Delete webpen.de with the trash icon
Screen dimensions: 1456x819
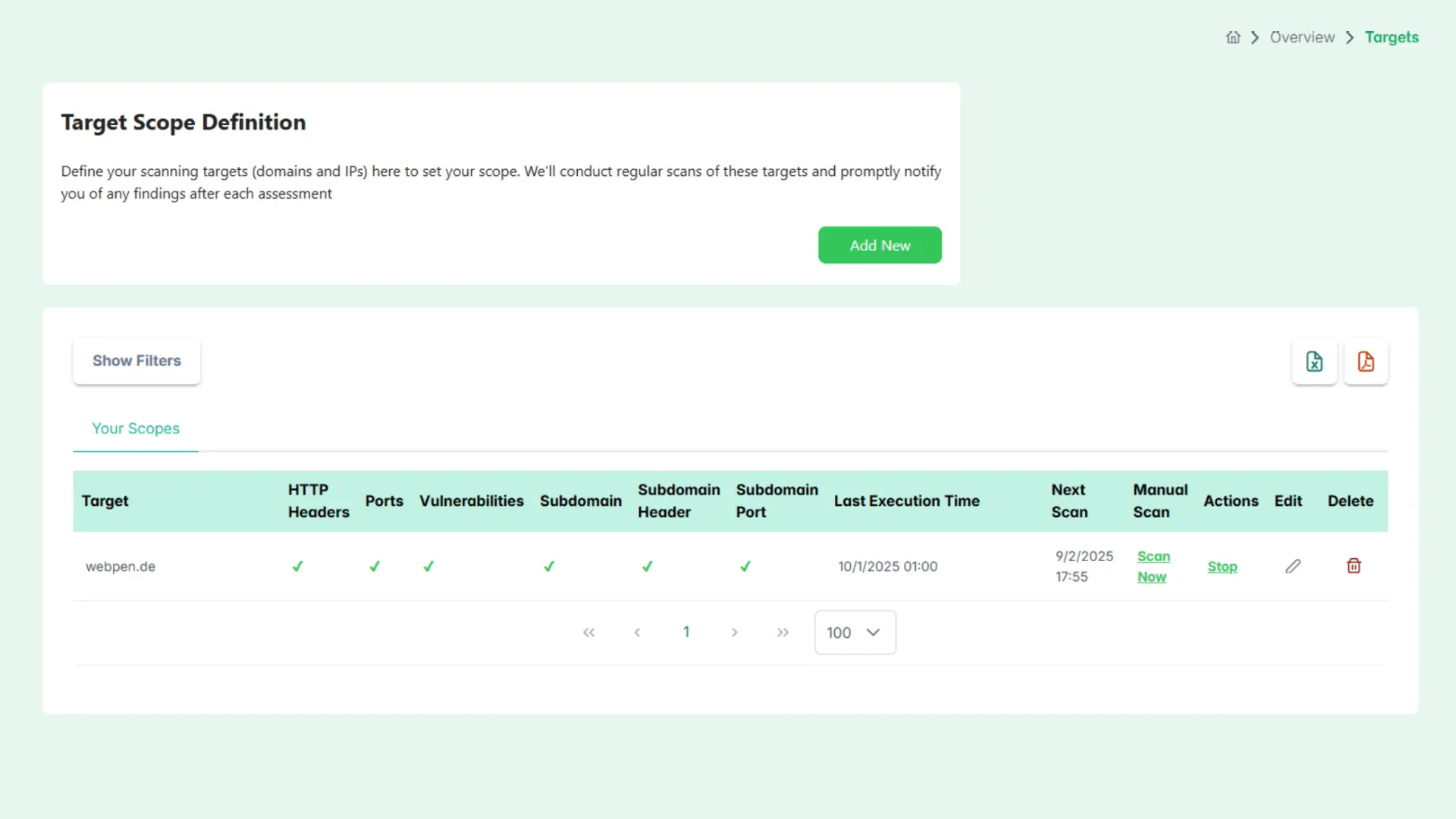1354,566
